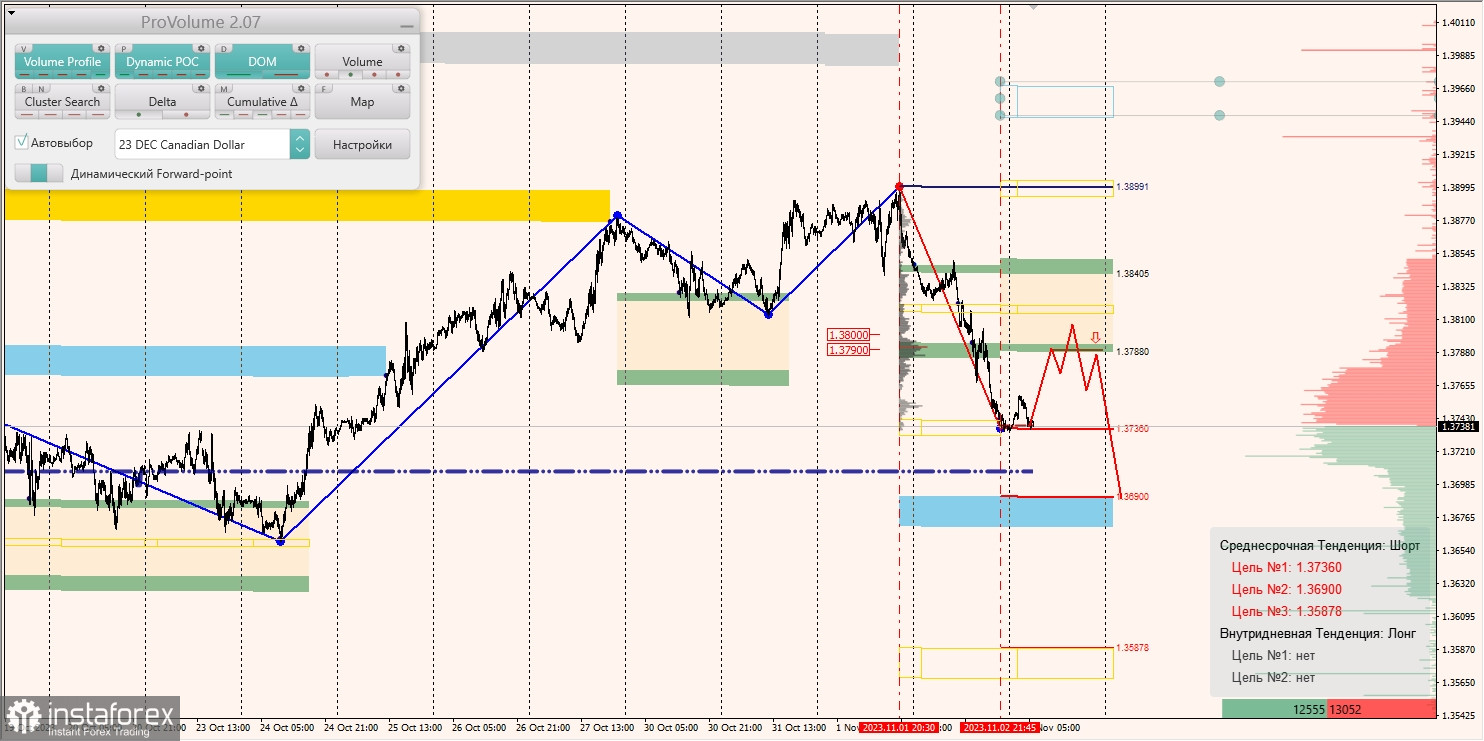Enable the Cumulative Δ indicator
The height and width of the screenshot is (741, 1484).
pyautogui.click(x=262, y=102)
